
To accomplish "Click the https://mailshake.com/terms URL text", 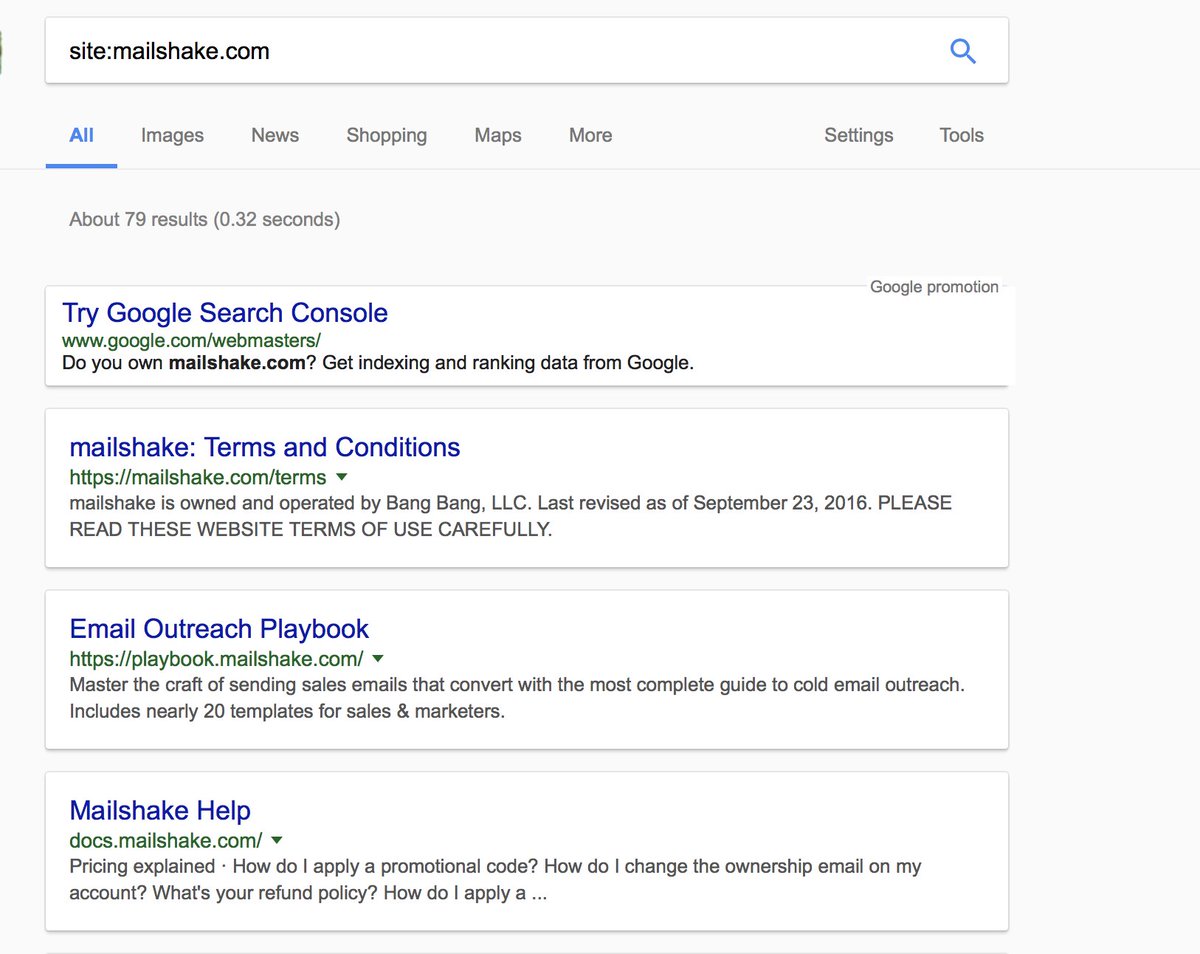I will pyautogui.click(x=198, y=477).
